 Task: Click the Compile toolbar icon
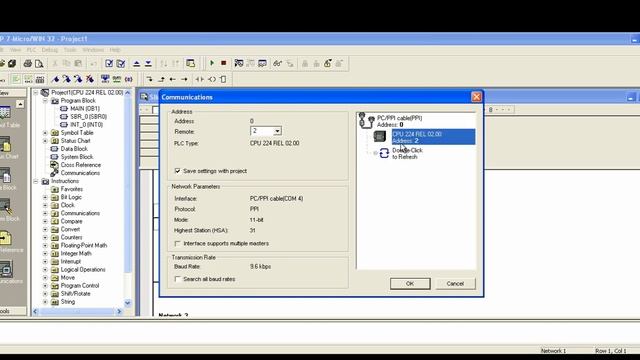point(109,63)
